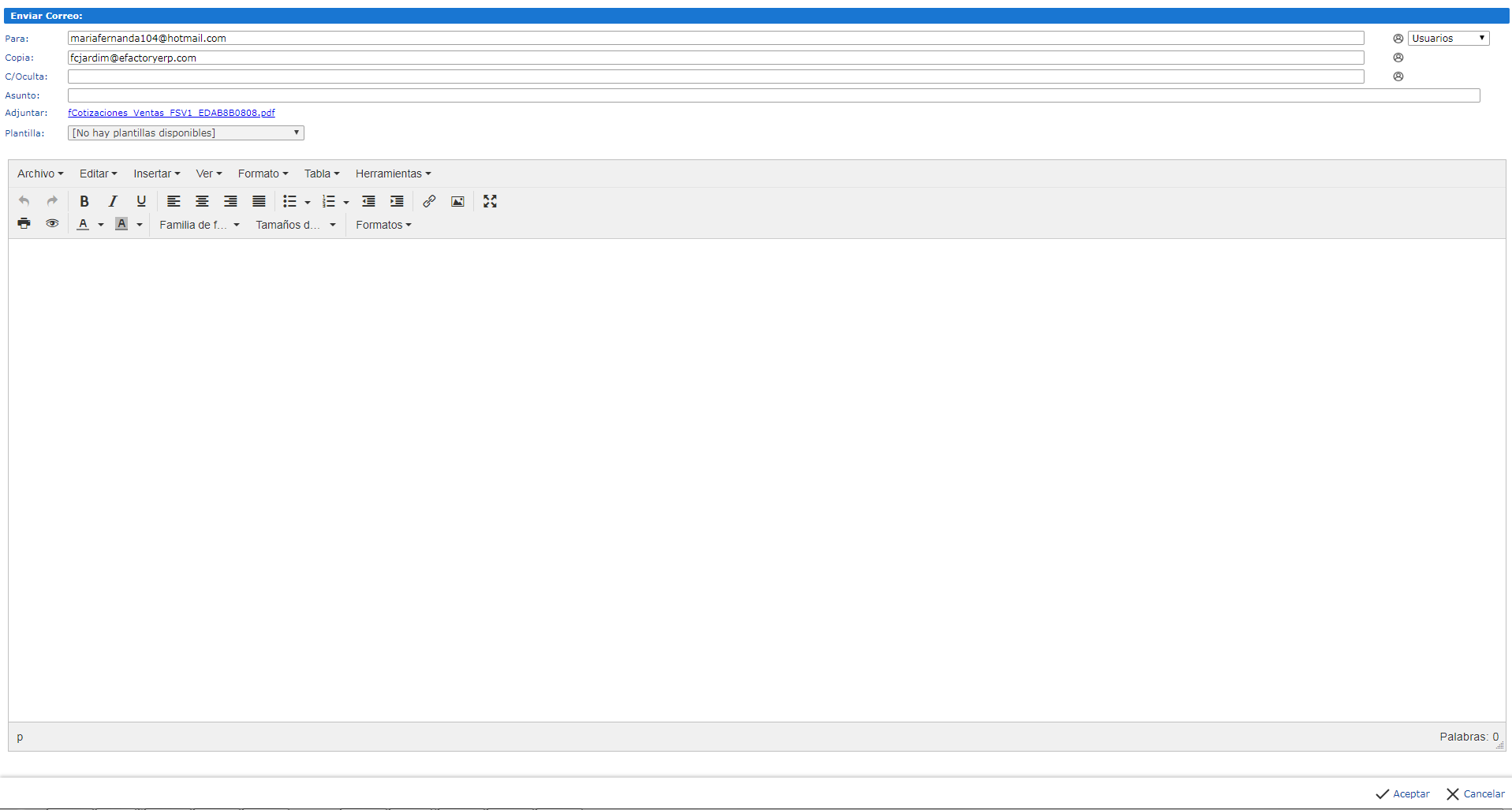1512x810 pixels.
Task: Click the Palabras word count
Action: [x=1469, y=737]
